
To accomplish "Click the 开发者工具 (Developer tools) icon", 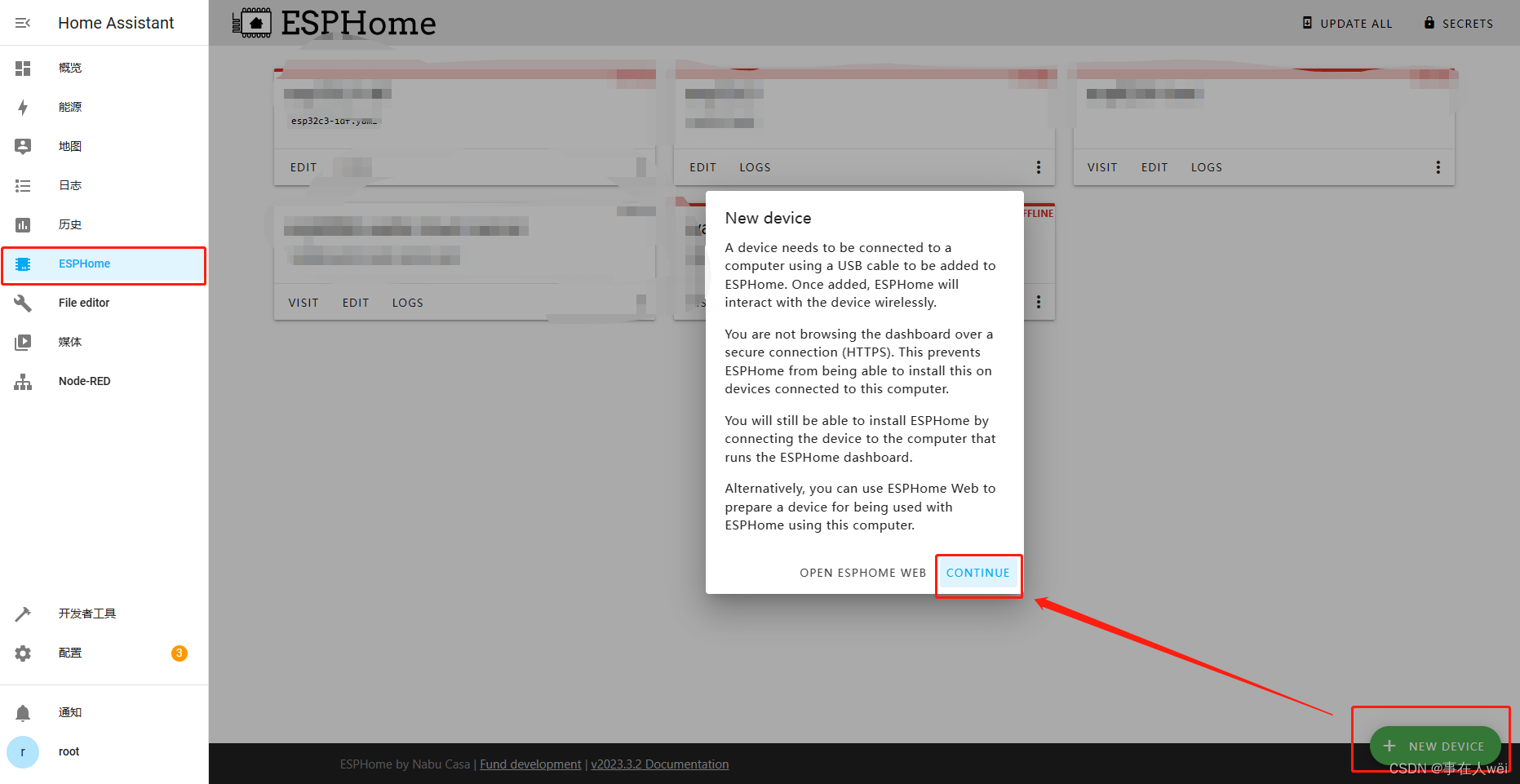I will pos(23,613).
